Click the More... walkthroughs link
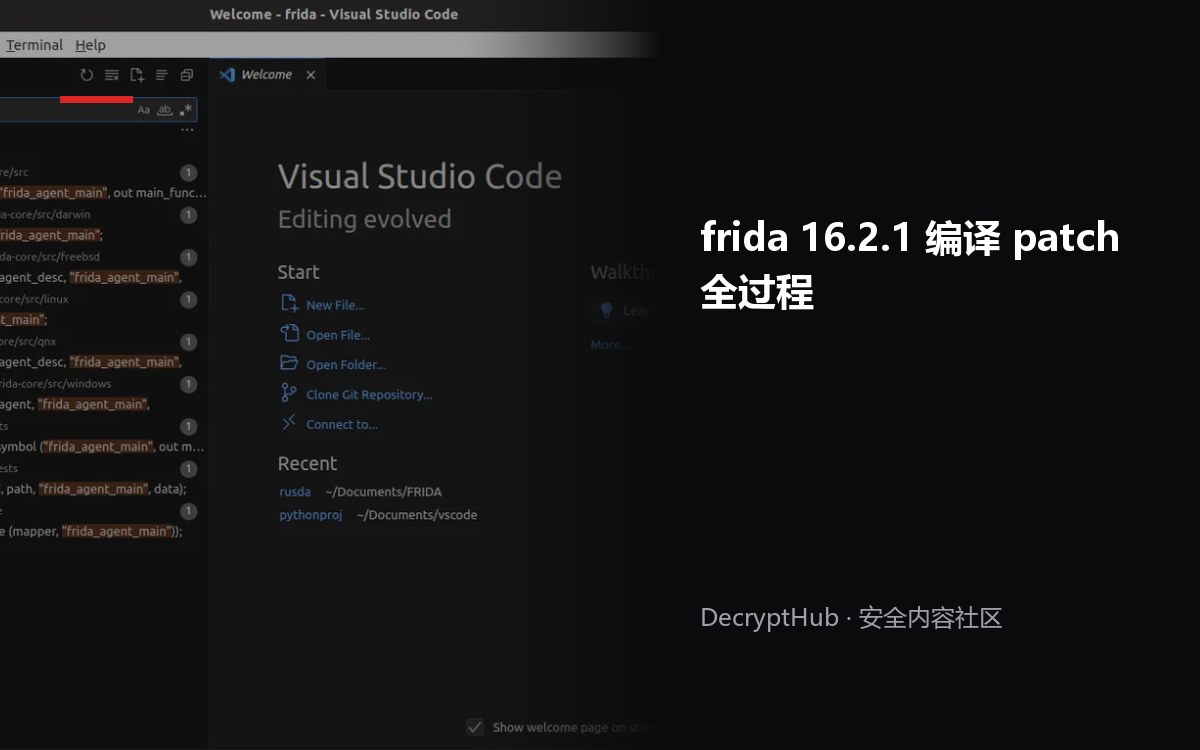The width and height of the screenshot is (1200, 750). [610, 345]
